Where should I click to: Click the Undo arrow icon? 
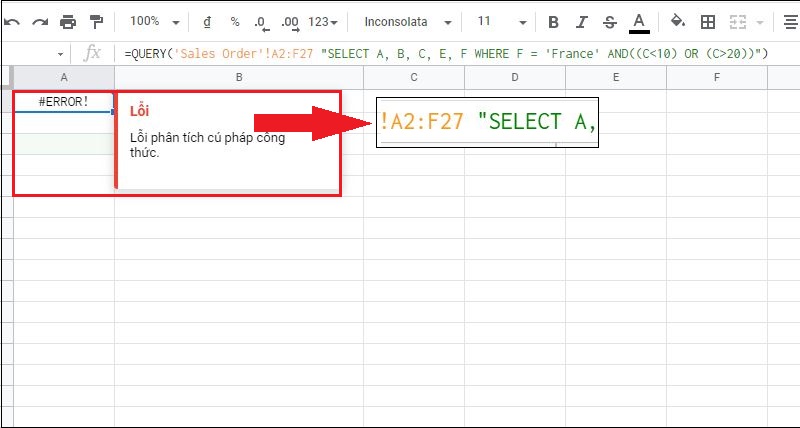tap(12, 22)
